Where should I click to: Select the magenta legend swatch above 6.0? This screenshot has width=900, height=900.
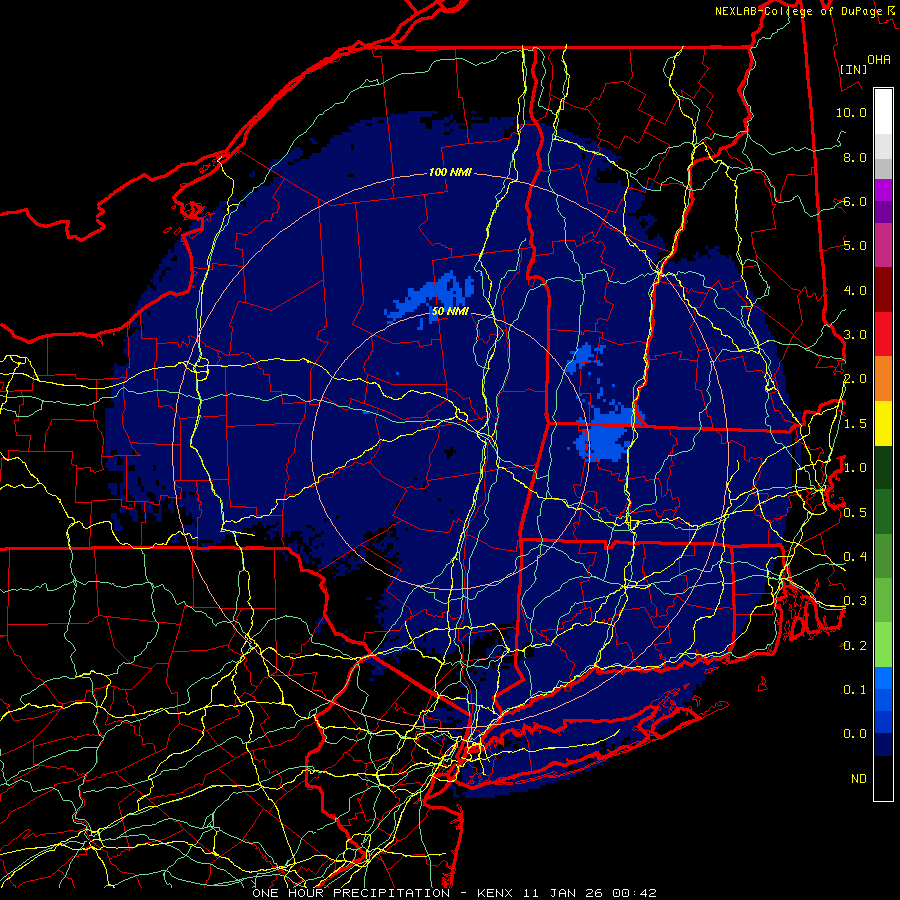click(x=883, y=190)
